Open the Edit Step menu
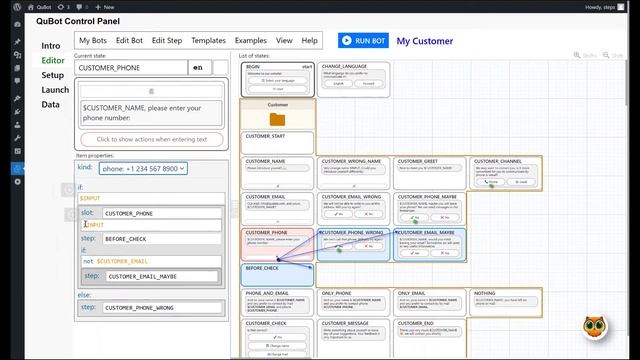 click(167, 40)
